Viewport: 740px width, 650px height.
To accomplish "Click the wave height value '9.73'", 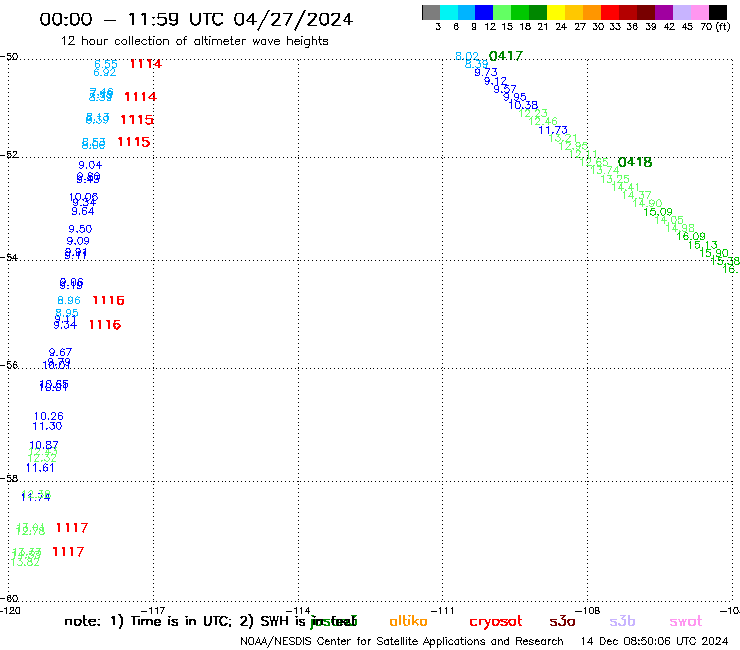I will [x=486, y=72].
